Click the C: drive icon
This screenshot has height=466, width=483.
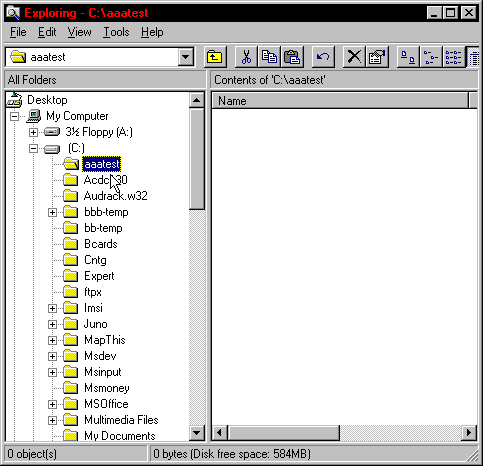[x=52, y=148]
